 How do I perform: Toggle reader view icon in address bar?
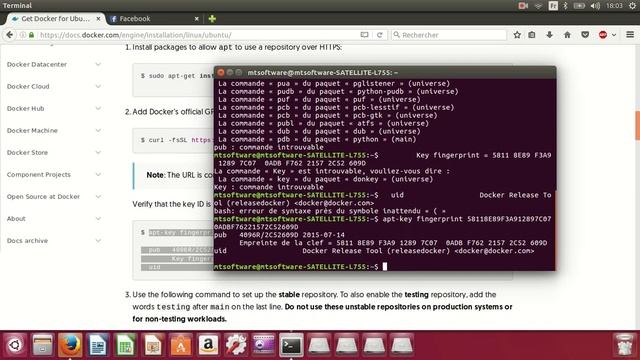pyautogui.click(x=364, y=35)
